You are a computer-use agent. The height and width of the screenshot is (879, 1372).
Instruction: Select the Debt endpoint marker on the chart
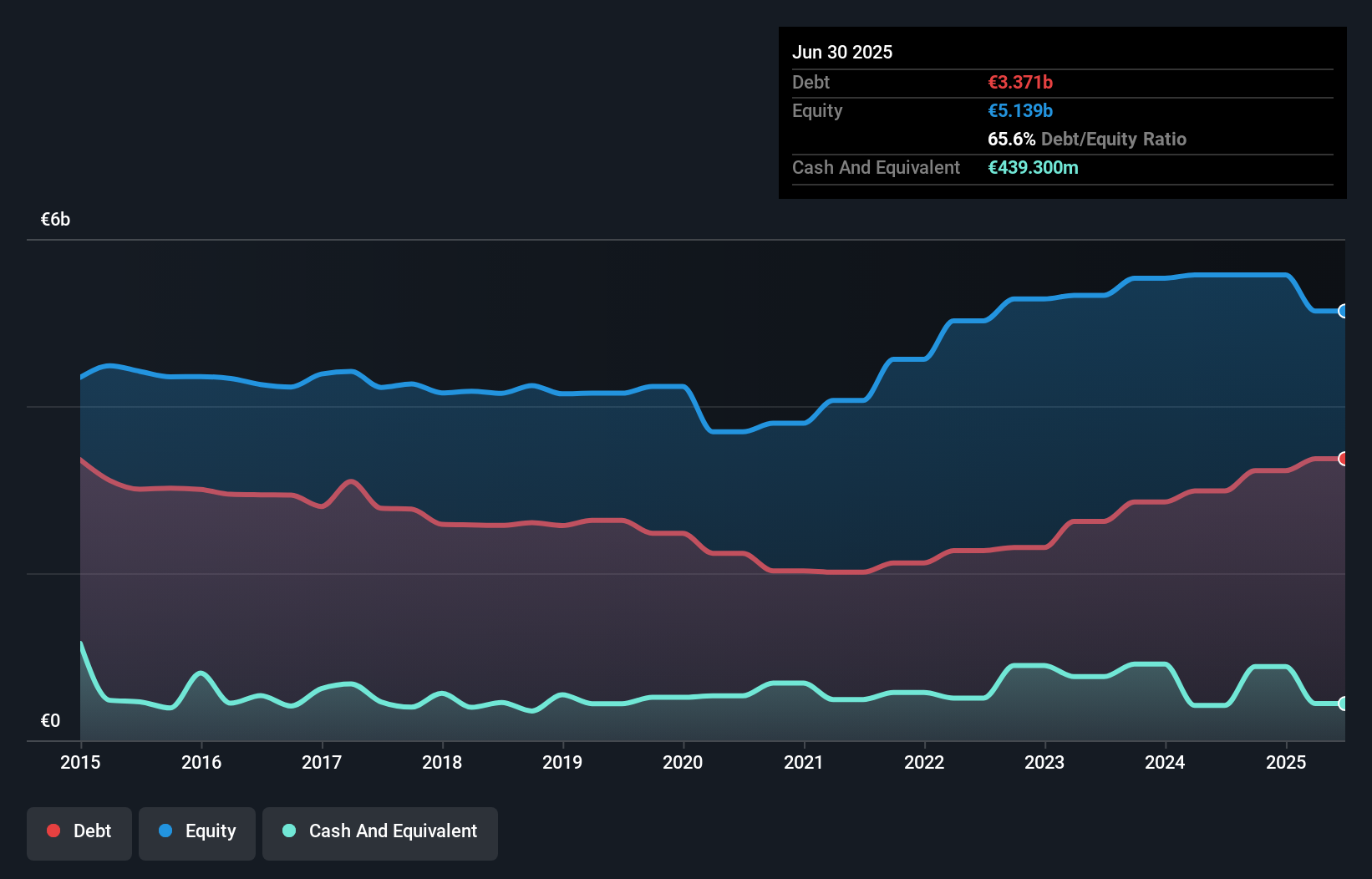[x=1344, y=459]
